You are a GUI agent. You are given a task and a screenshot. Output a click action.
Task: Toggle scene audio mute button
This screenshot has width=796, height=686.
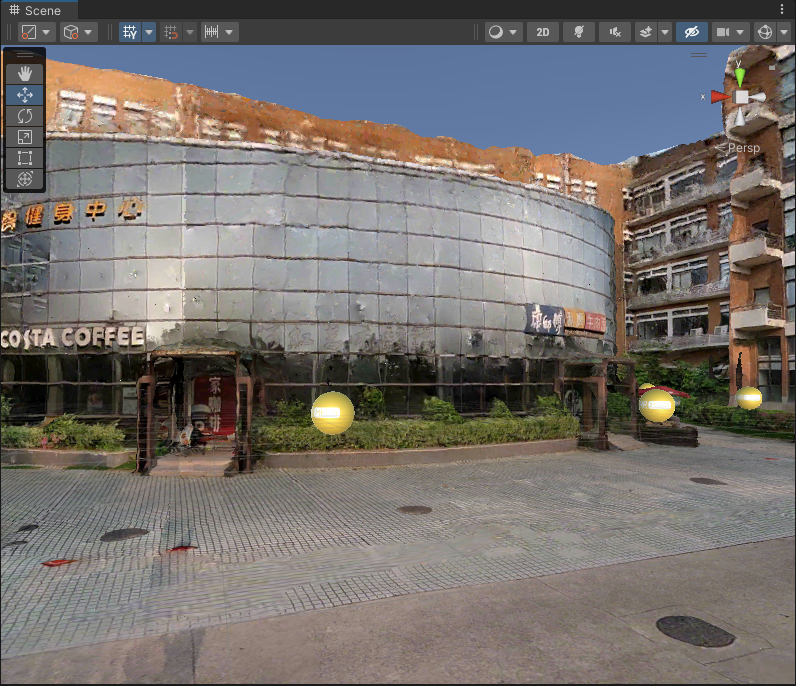pos(614,32)
